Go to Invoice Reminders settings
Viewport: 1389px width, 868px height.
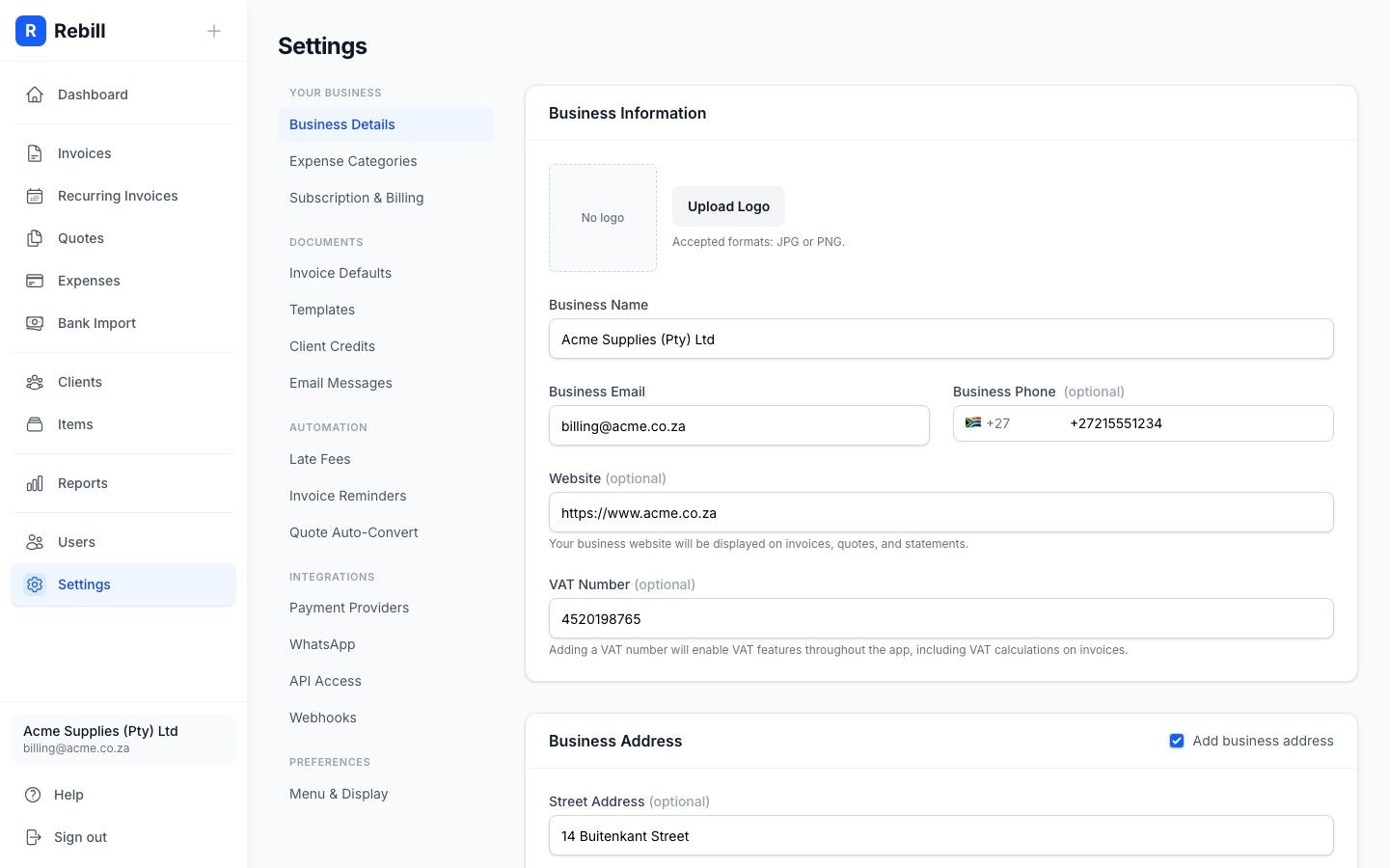[x=386, y=496]
